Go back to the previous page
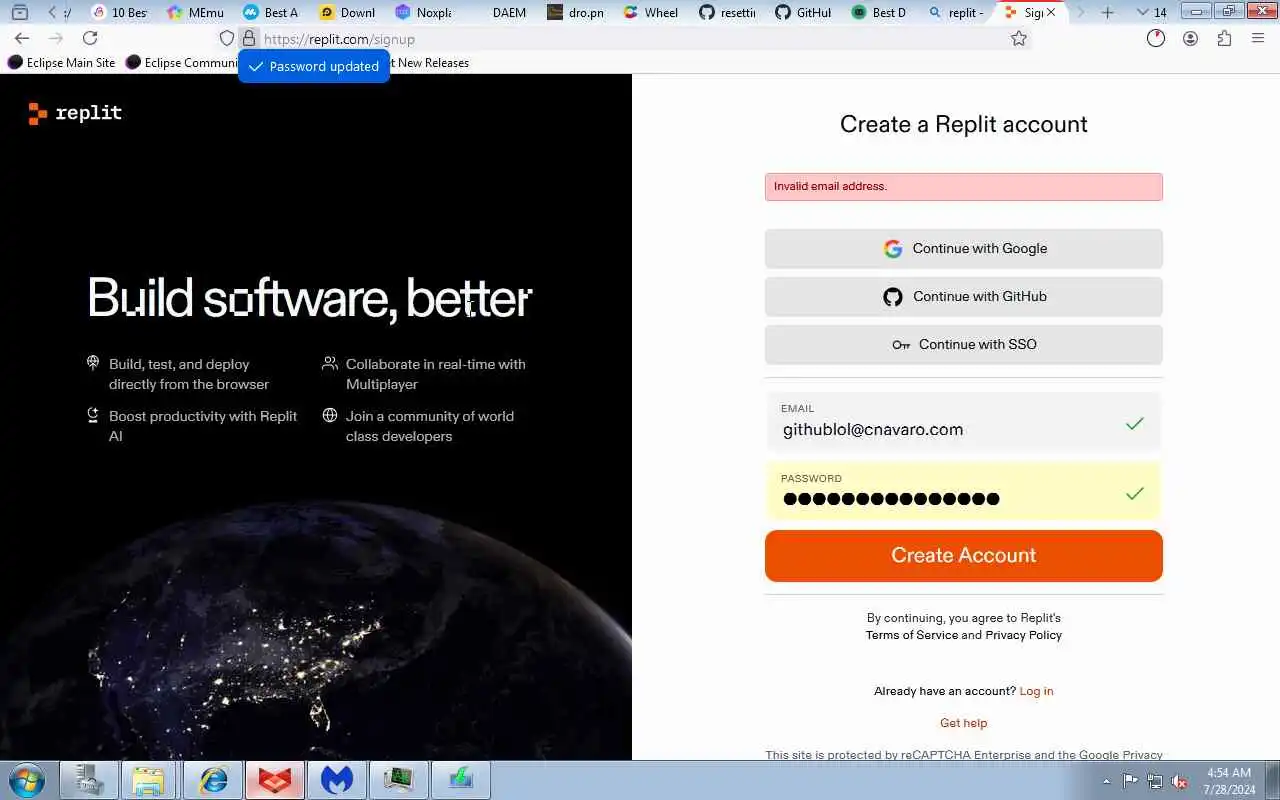Screen dimensions: 1280x800 (x=22, y=38)
